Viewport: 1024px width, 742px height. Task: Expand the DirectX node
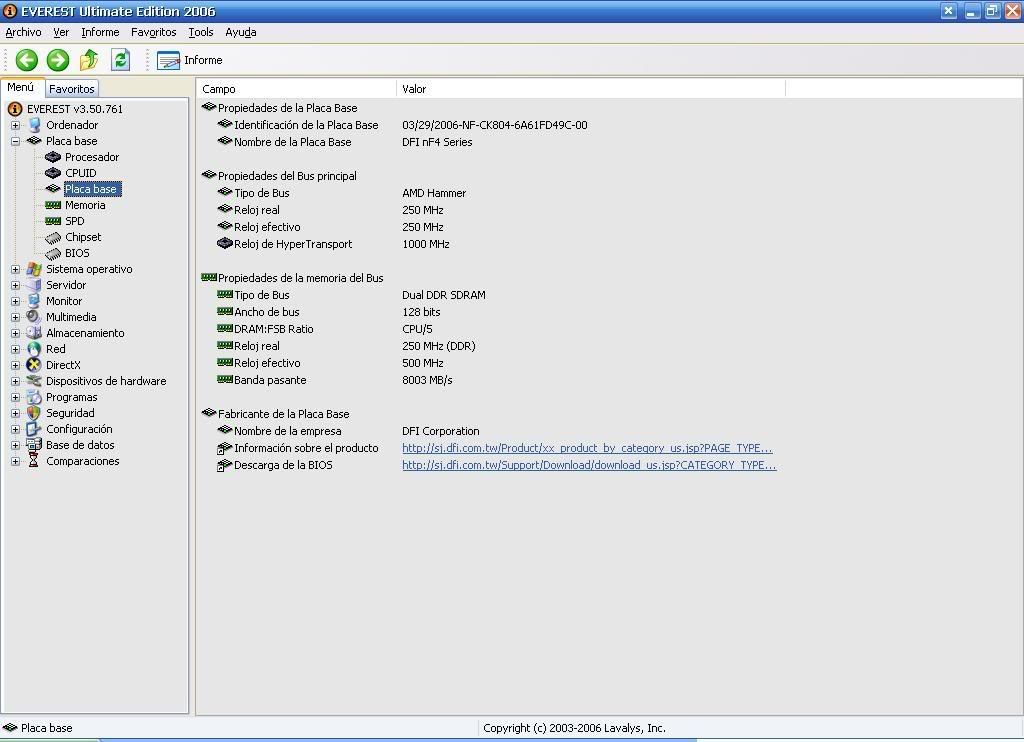15,365
